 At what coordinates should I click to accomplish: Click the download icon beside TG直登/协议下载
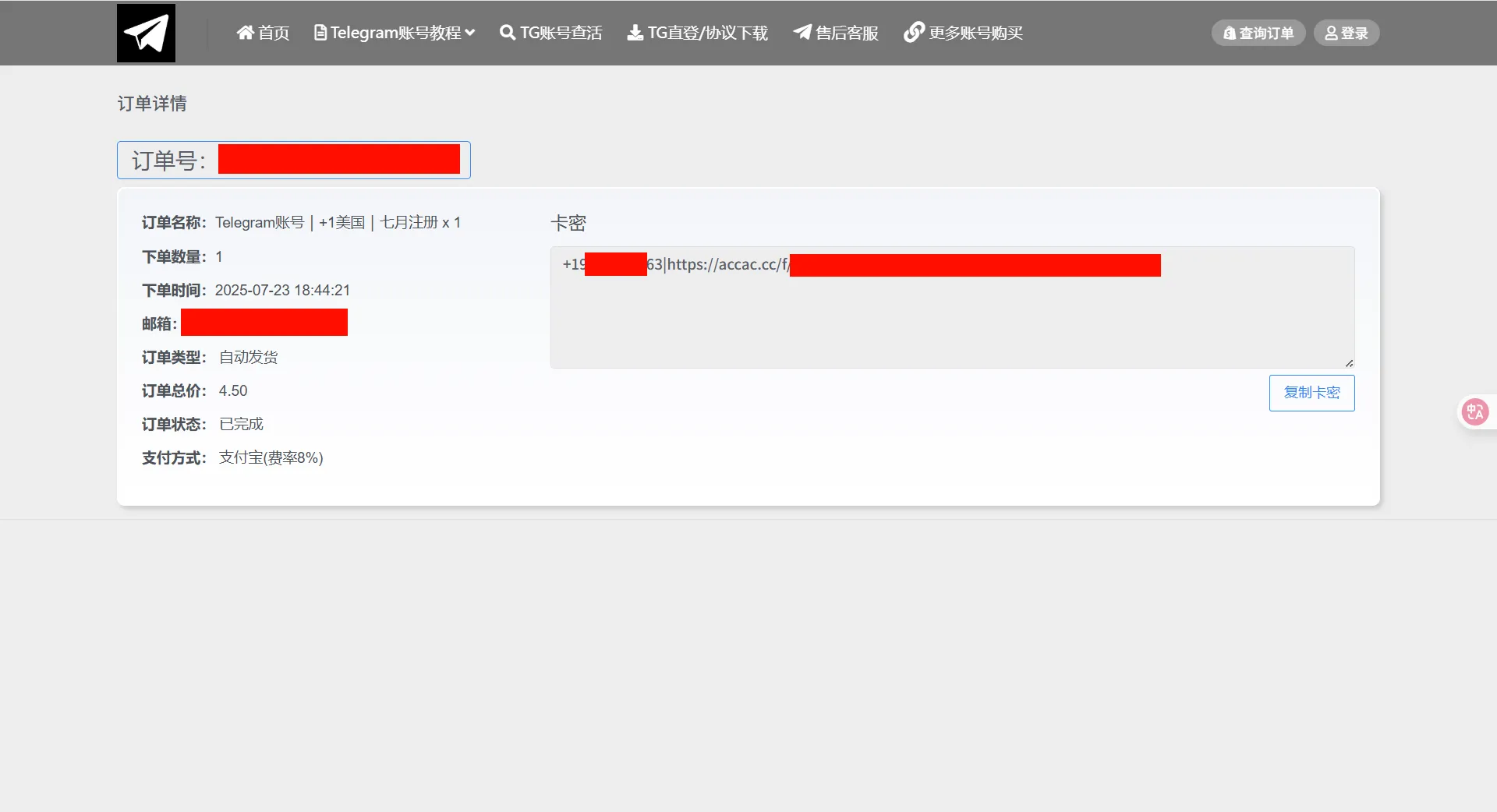pos(635,33)
